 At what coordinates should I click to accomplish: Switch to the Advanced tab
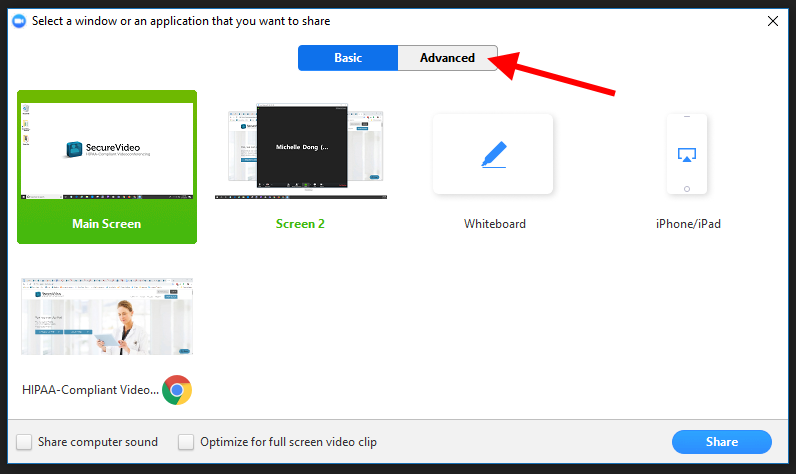click(x=447, y=58)
